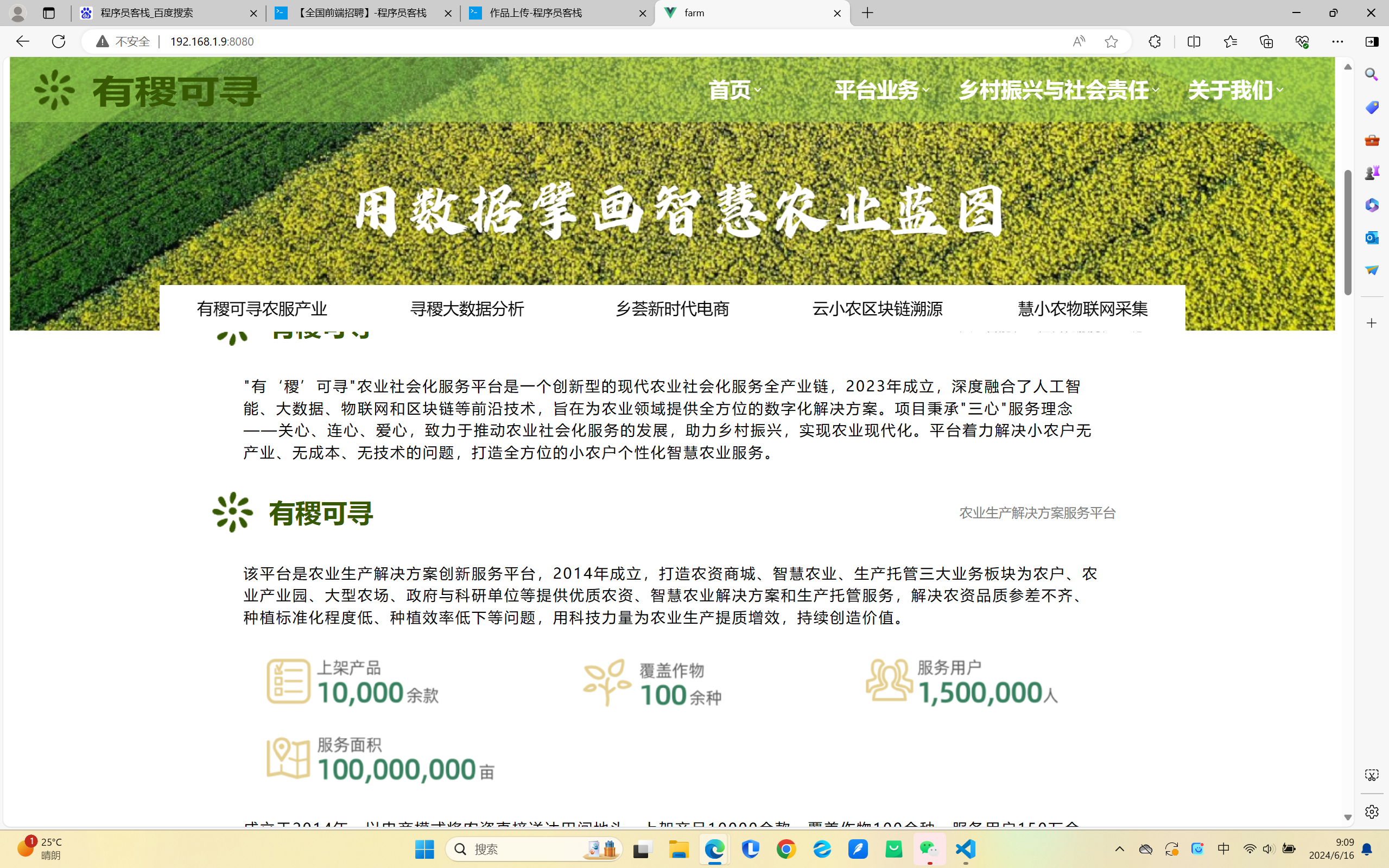Viewport: 1389px width, 868px height.
Task: Open sidebar Microsoft 365 icon
Action: coord(1372,205)
